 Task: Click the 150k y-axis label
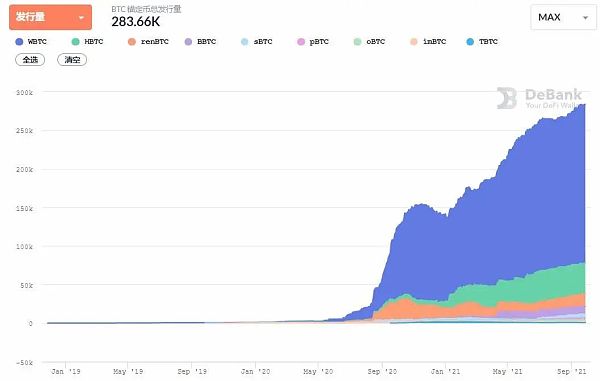pos(24,208)
